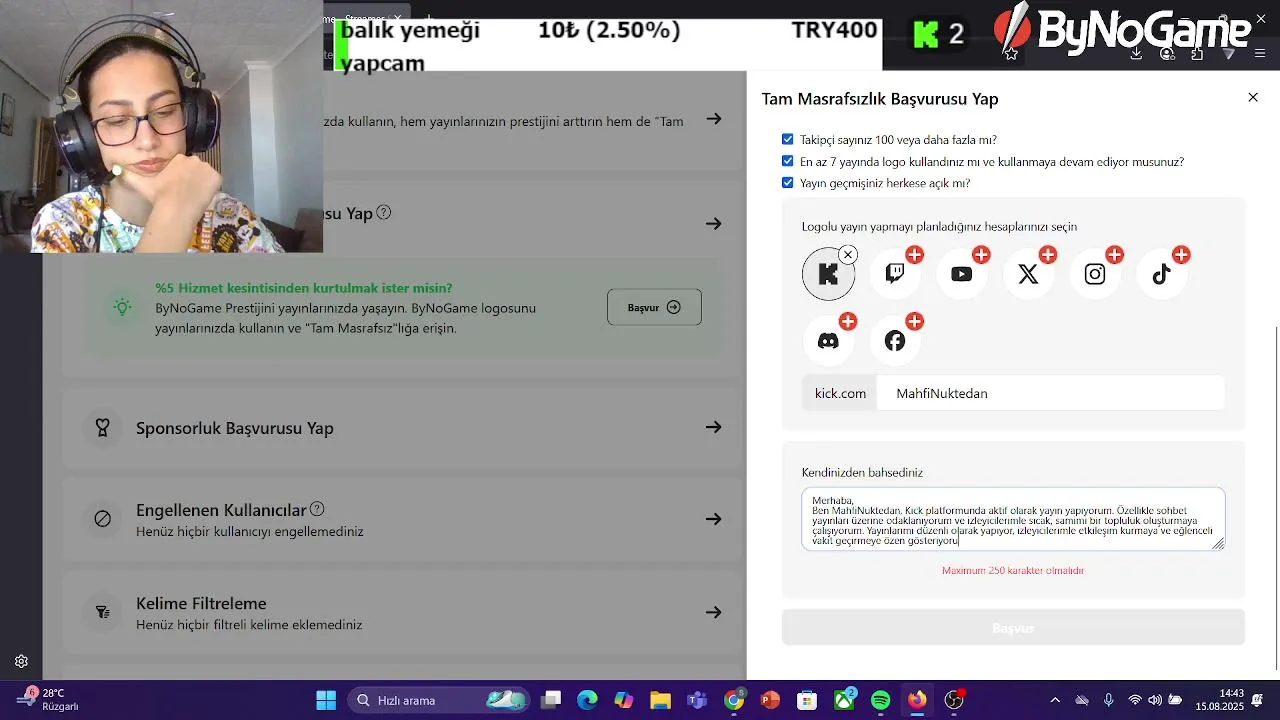Click into the 'Kendinizden bahsediniz' text area

[x=1013, y=519]
